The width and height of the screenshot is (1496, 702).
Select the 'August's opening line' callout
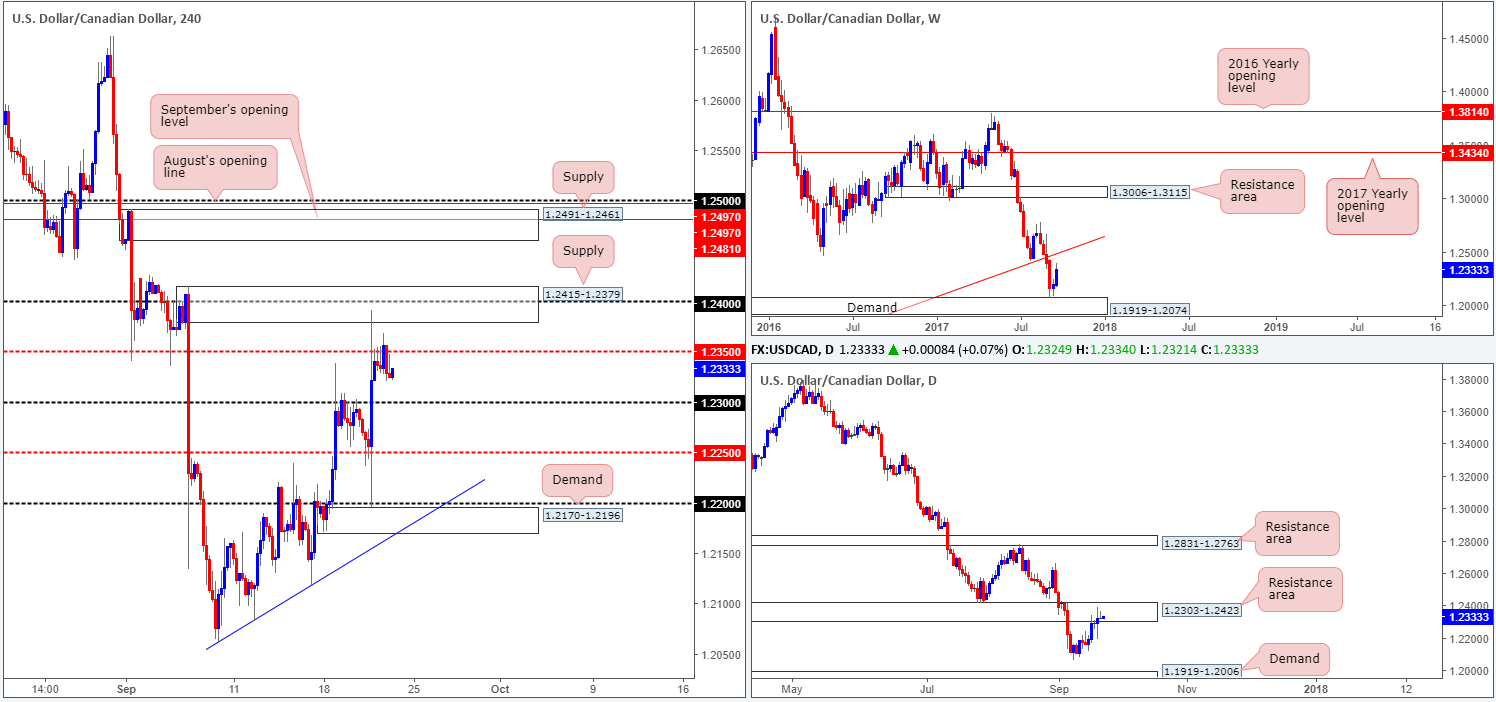point(216,167)
